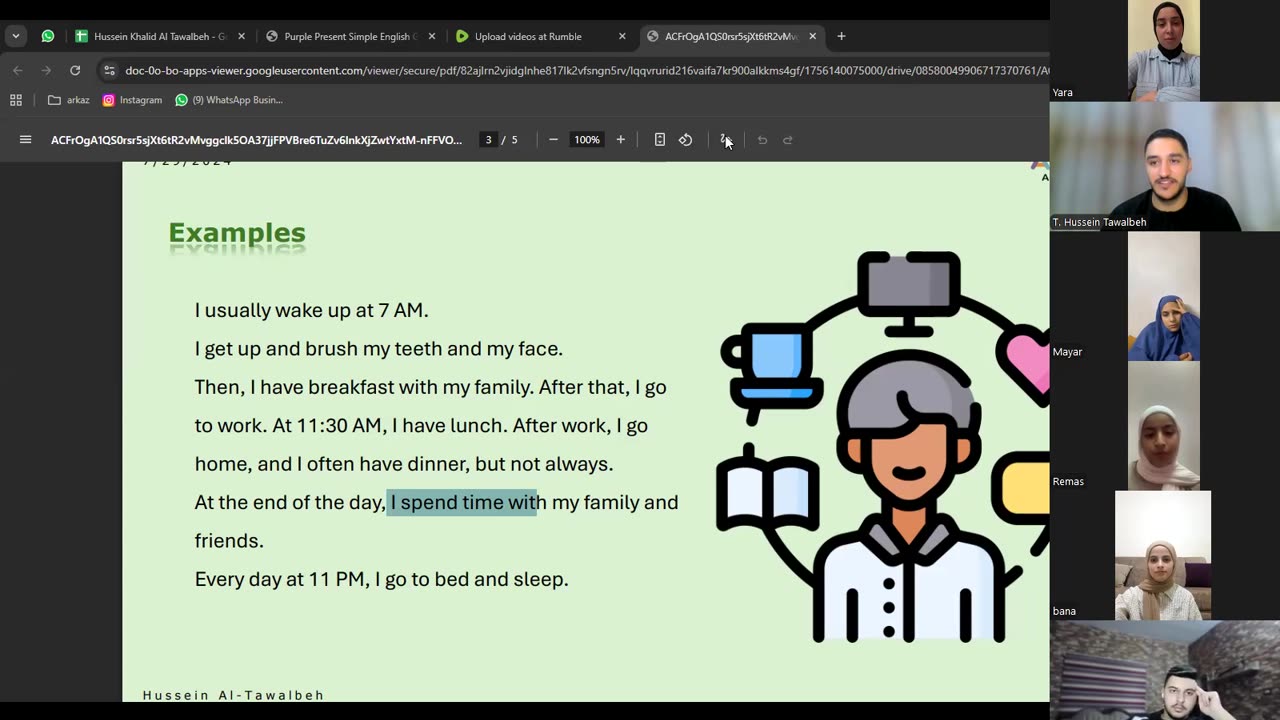Click the person illustration in the slide

(907, 495)
